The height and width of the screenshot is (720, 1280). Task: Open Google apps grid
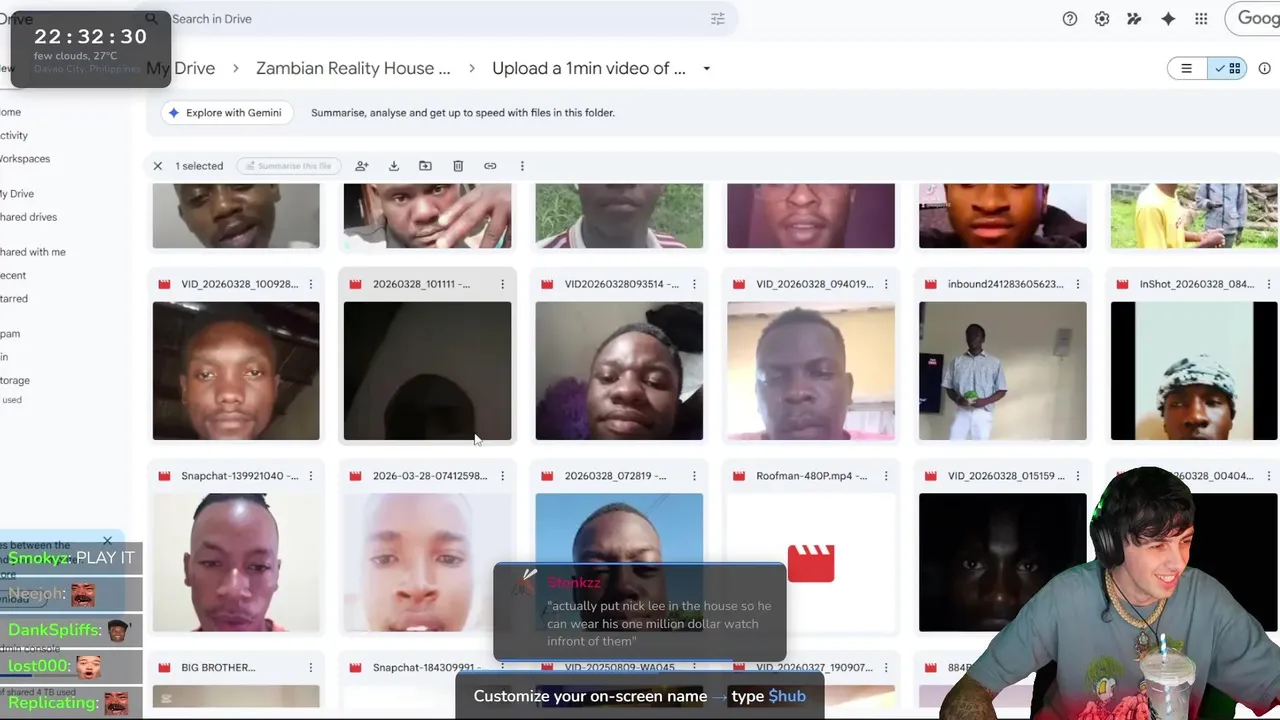click(1201, 19)
